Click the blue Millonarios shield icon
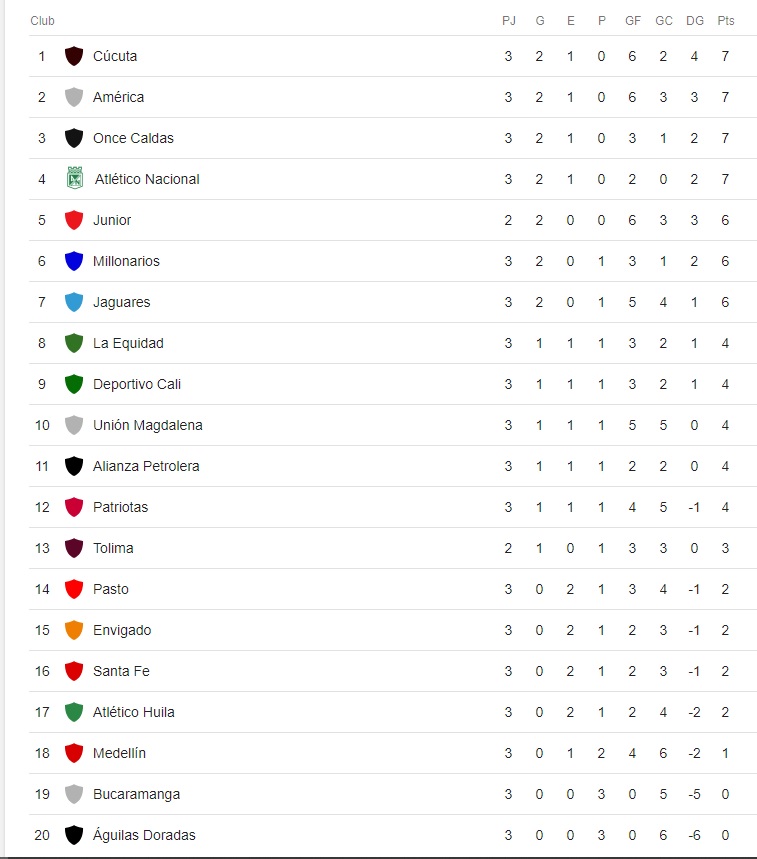Screen dimensions: 757x859 coord(73,261)
